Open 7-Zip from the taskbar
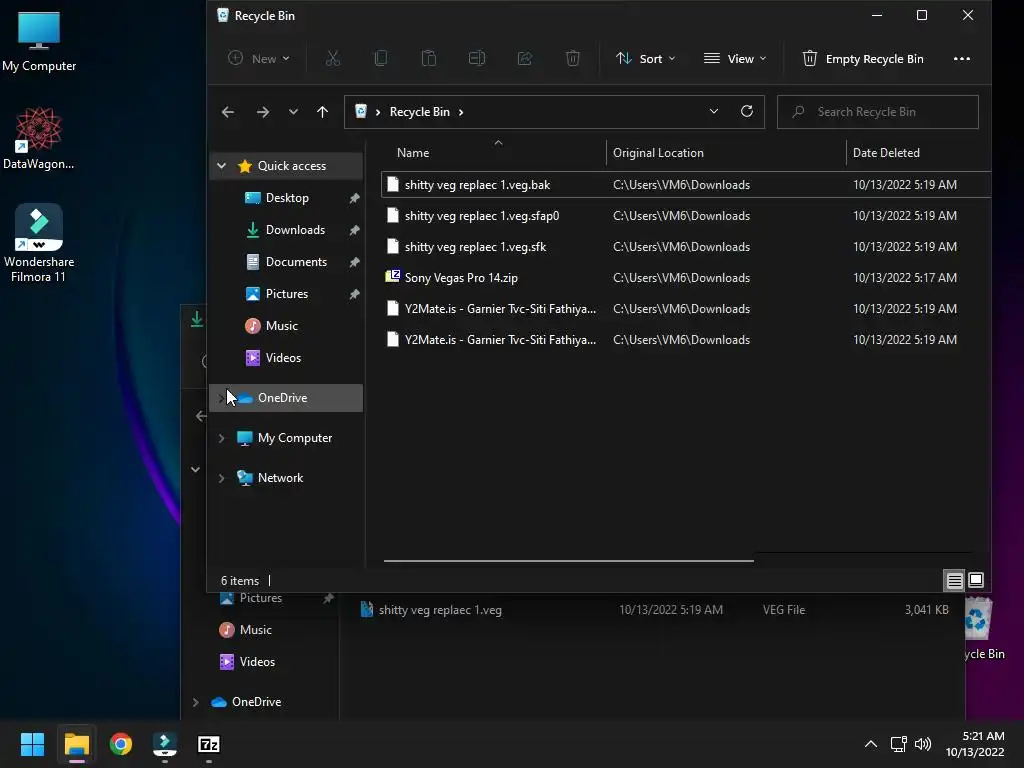This screenshot has height=768, width=1024. coord(209,744)
